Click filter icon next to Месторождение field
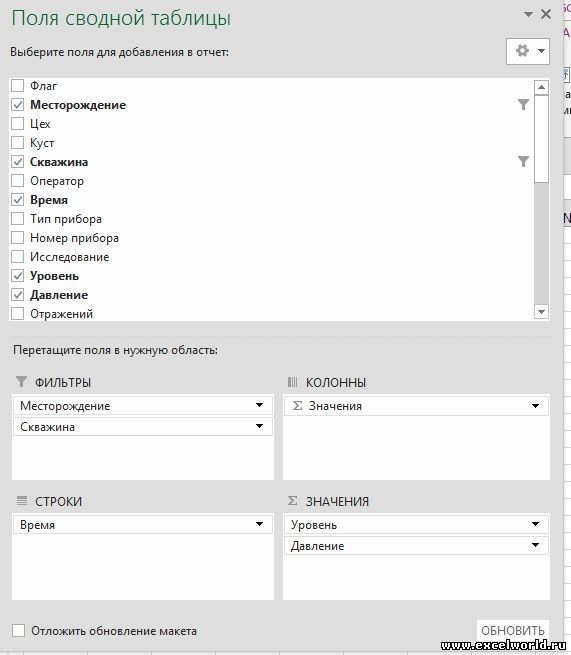Image resolution: width=571 pixels, height=655 pixels. pyautogui.click(x=523, y=104)
